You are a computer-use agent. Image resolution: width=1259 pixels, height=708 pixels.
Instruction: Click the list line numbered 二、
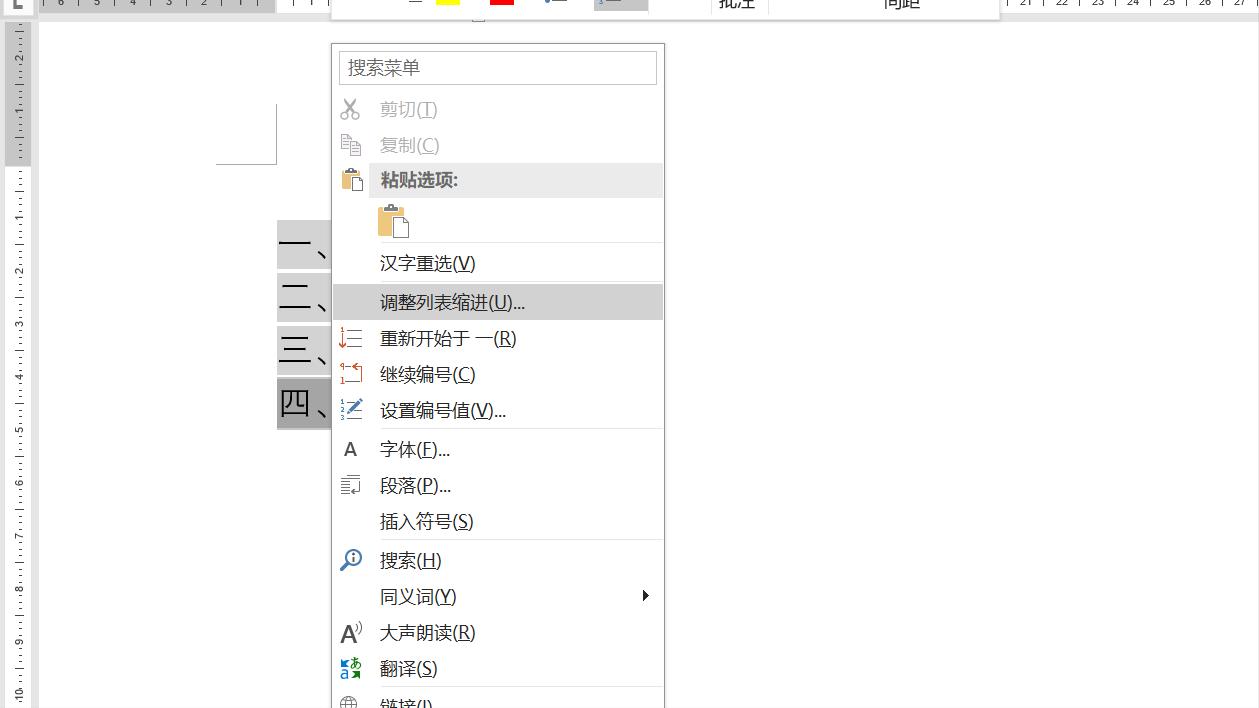(304, 298)
